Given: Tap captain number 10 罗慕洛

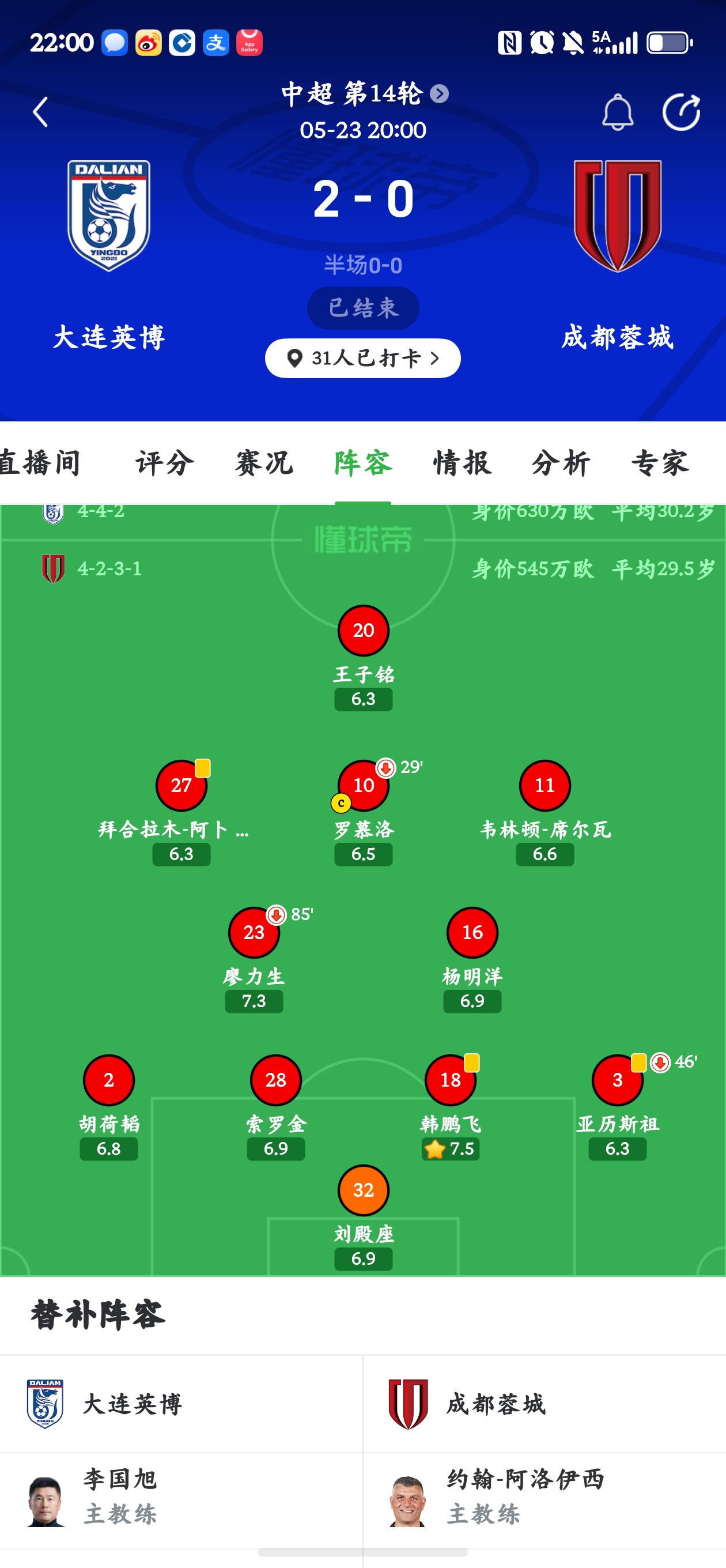Looking at the screenshot, I should pyautogui.click(x=364, y=785).
